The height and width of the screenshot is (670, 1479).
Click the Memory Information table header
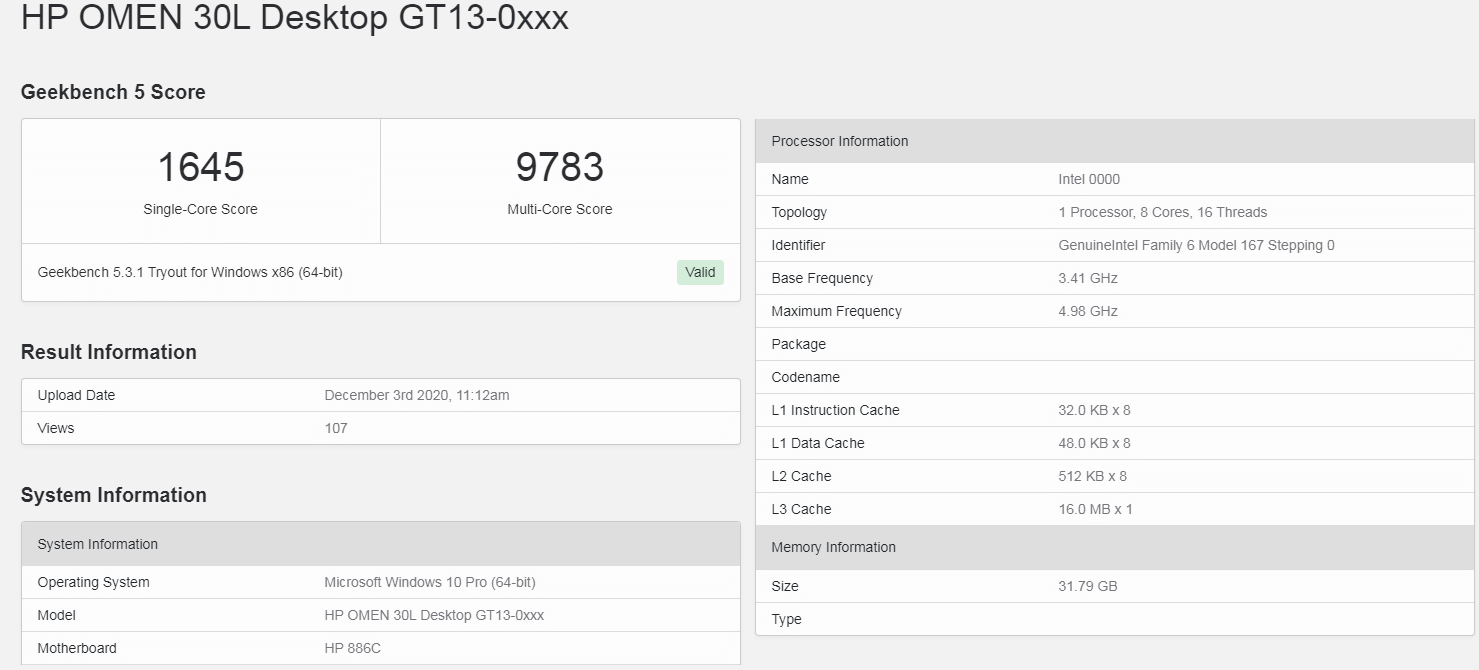pyautogui.click(x=1115, y=547)
